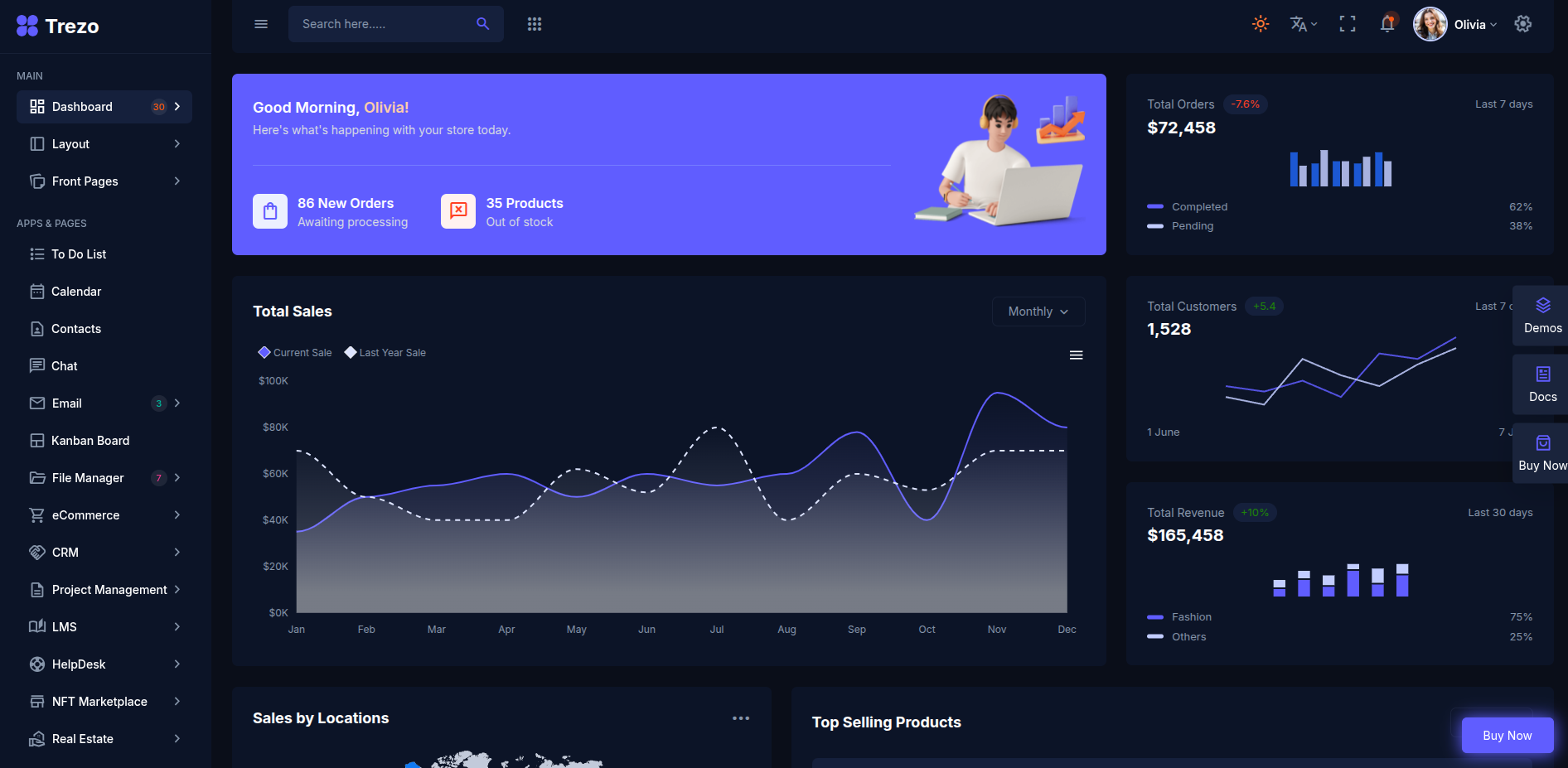This screenshot has height=768, width=1568.
Task: Click the hamburger sidebar toggle icon
Action: tap(261, 24)
